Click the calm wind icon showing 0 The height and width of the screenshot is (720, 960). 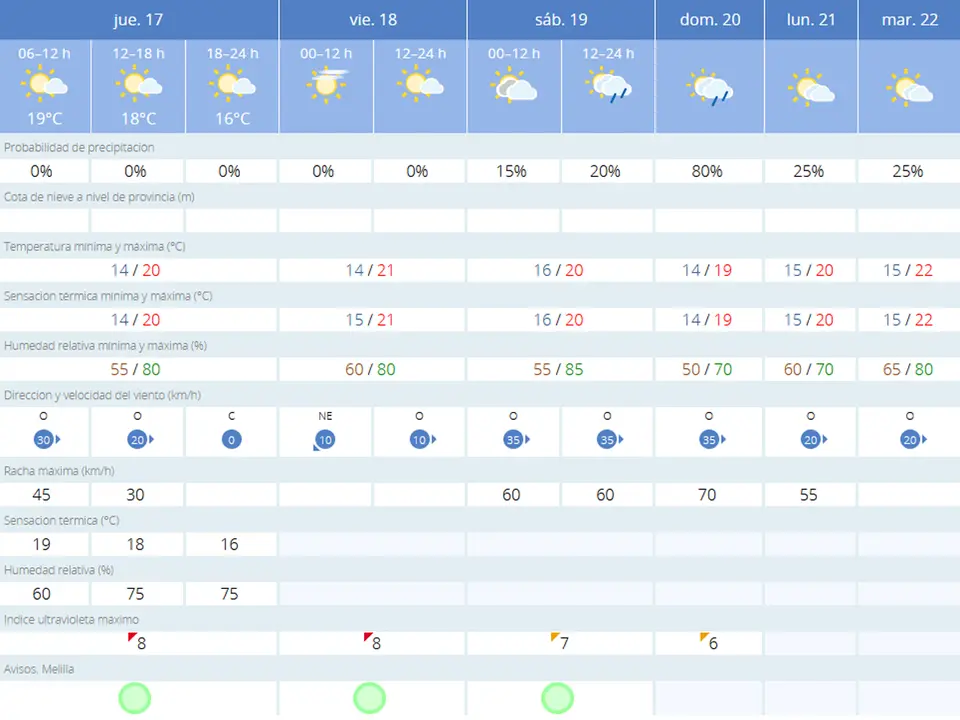(231, 440)
